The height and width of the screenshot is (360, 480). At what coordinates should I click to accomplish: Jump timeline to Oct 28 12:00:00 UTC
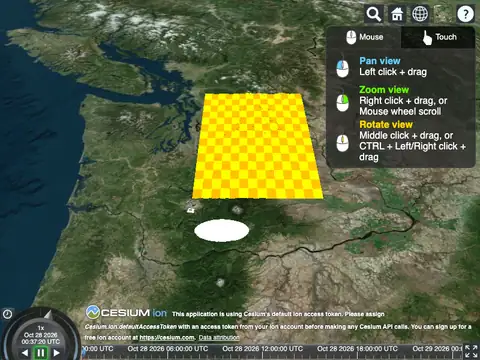click(263, 349)
